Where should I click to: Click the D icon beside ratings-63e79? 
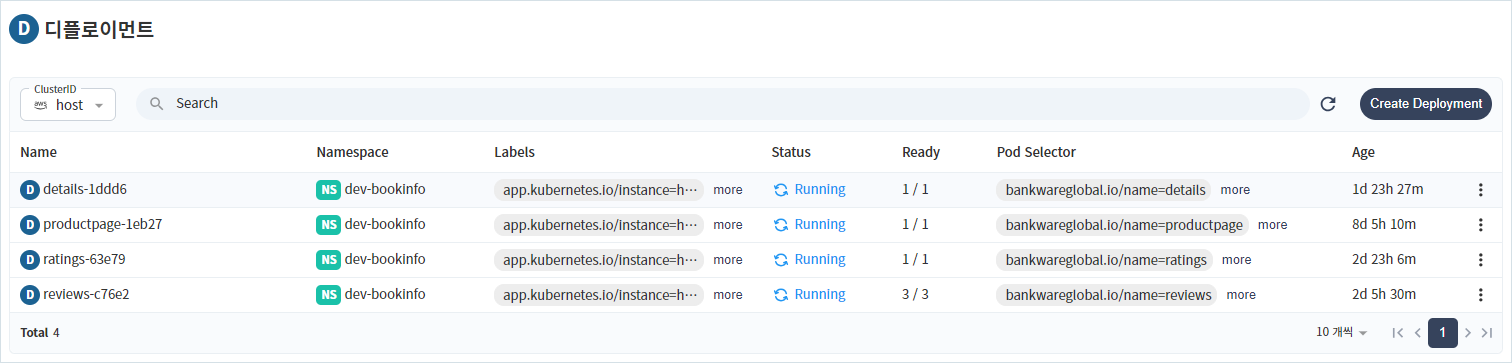pos(30,259)
